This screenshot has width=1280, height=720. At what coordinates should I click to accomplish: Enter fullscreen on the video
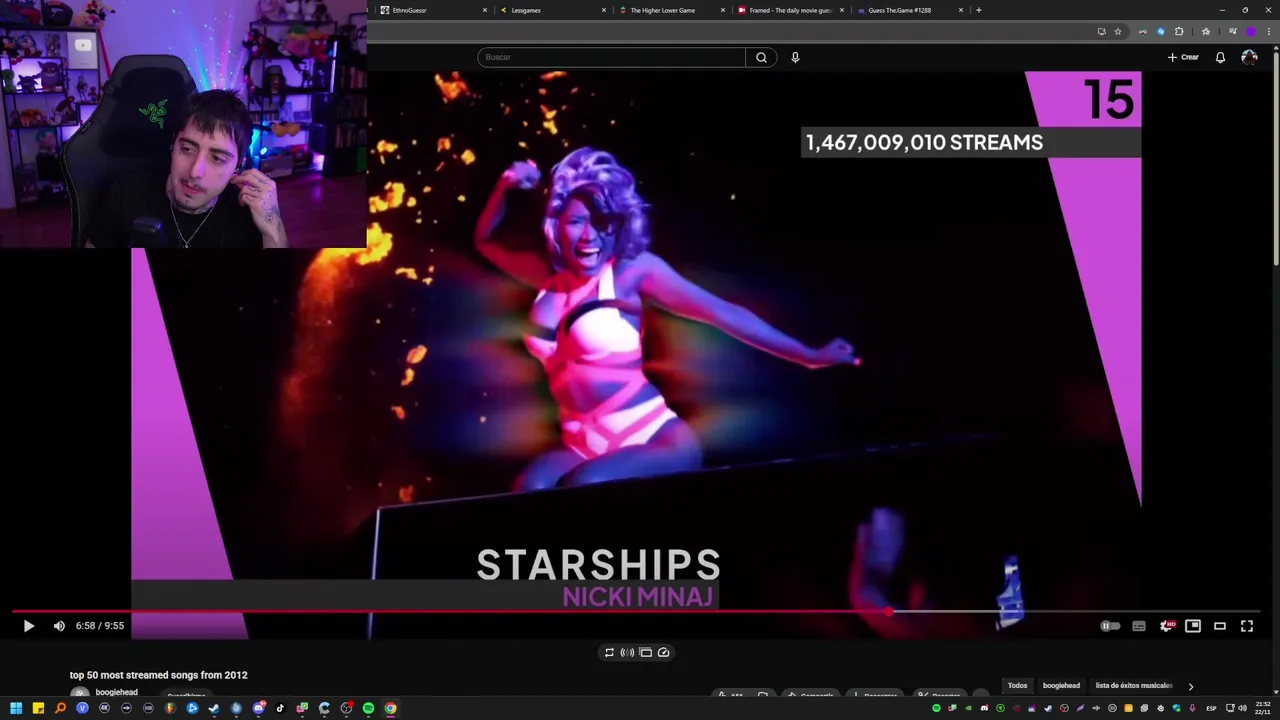(1247, 626)
